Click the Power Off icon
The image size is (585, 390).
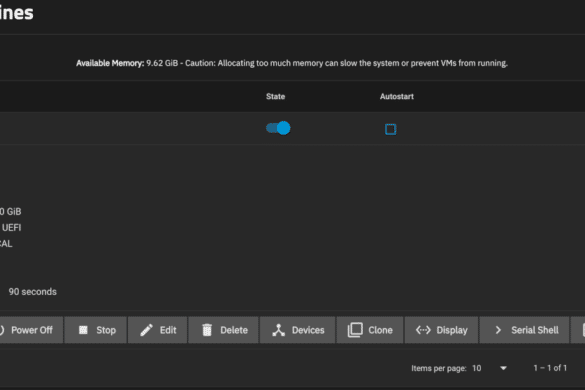pos(1,330)
